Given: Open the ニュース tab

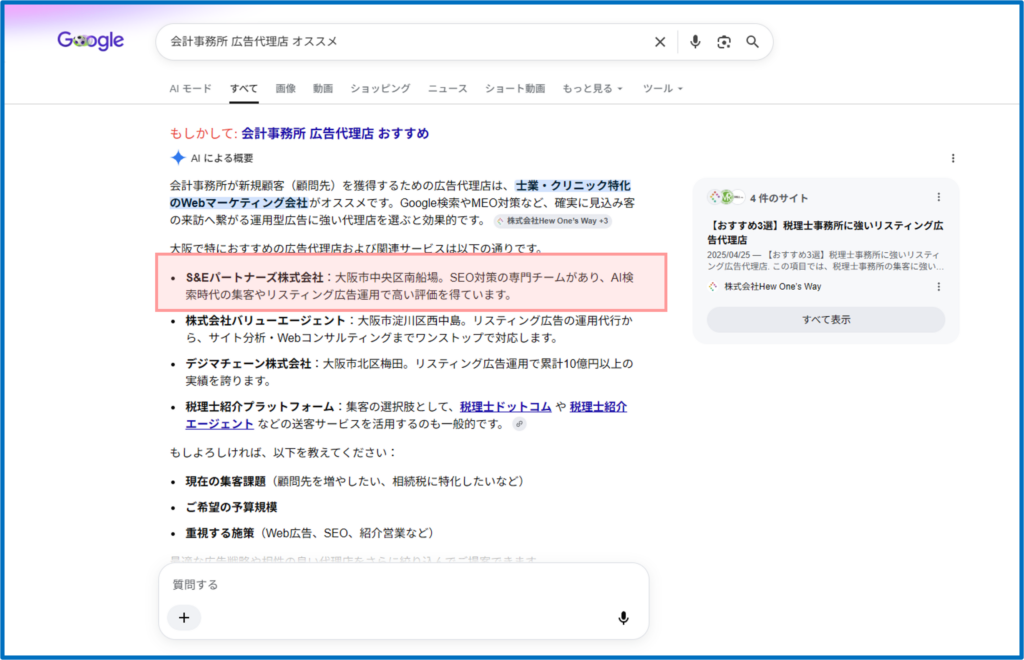Looking at the screenshot, I should click(447, 88).
